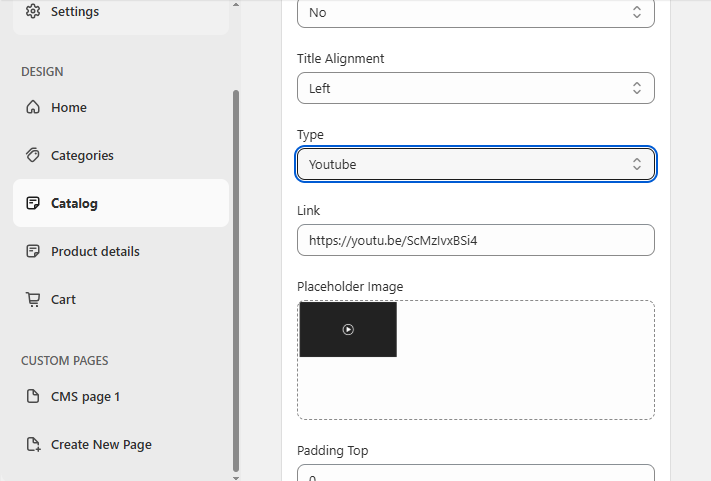The image size is (711, 481).
Task: Click the sidebar scroll up arrow
Action: point(236,5)
